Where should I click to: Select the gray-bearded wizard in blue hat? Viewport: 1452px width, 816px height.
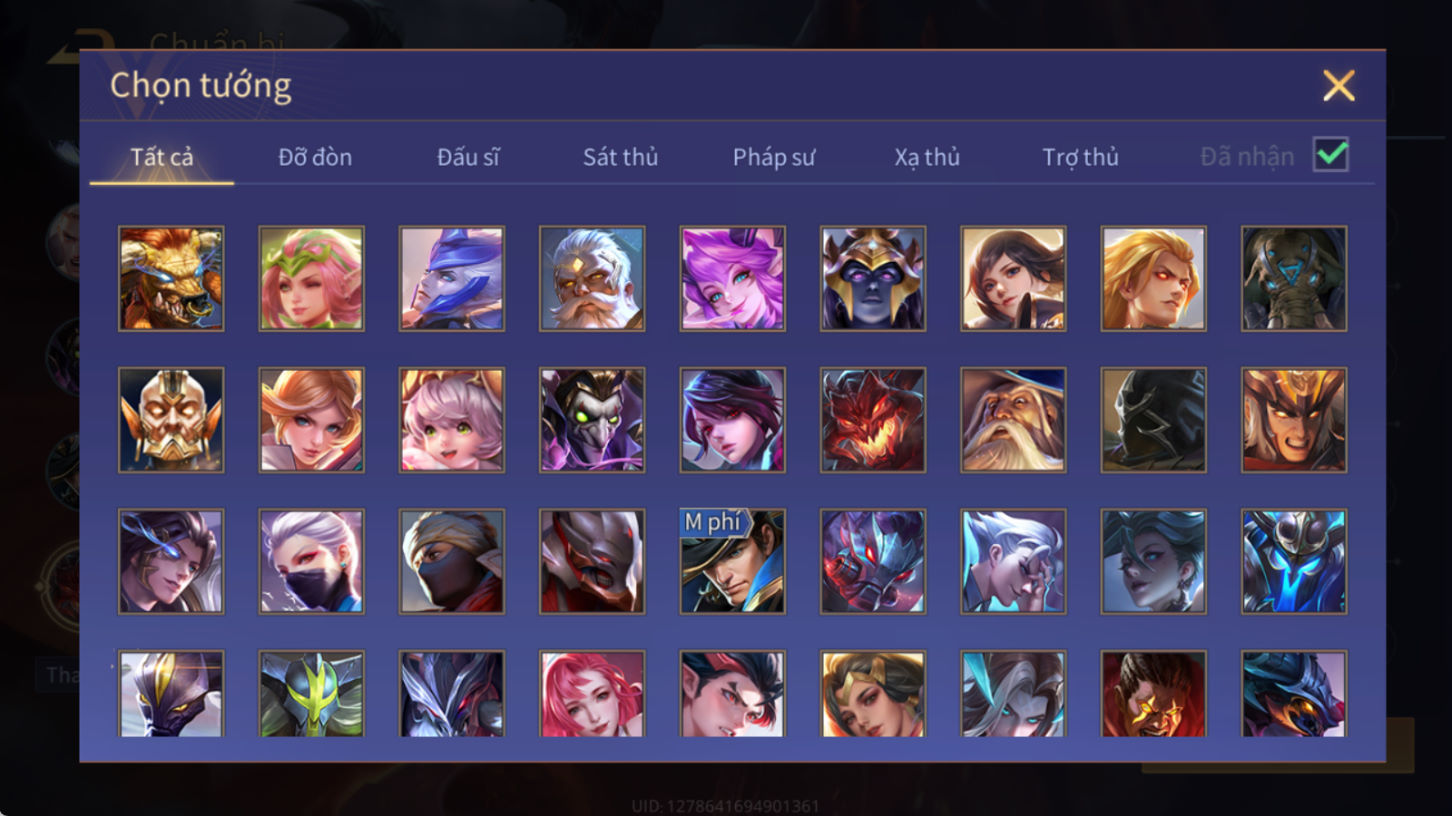(x=1013, y=420)
